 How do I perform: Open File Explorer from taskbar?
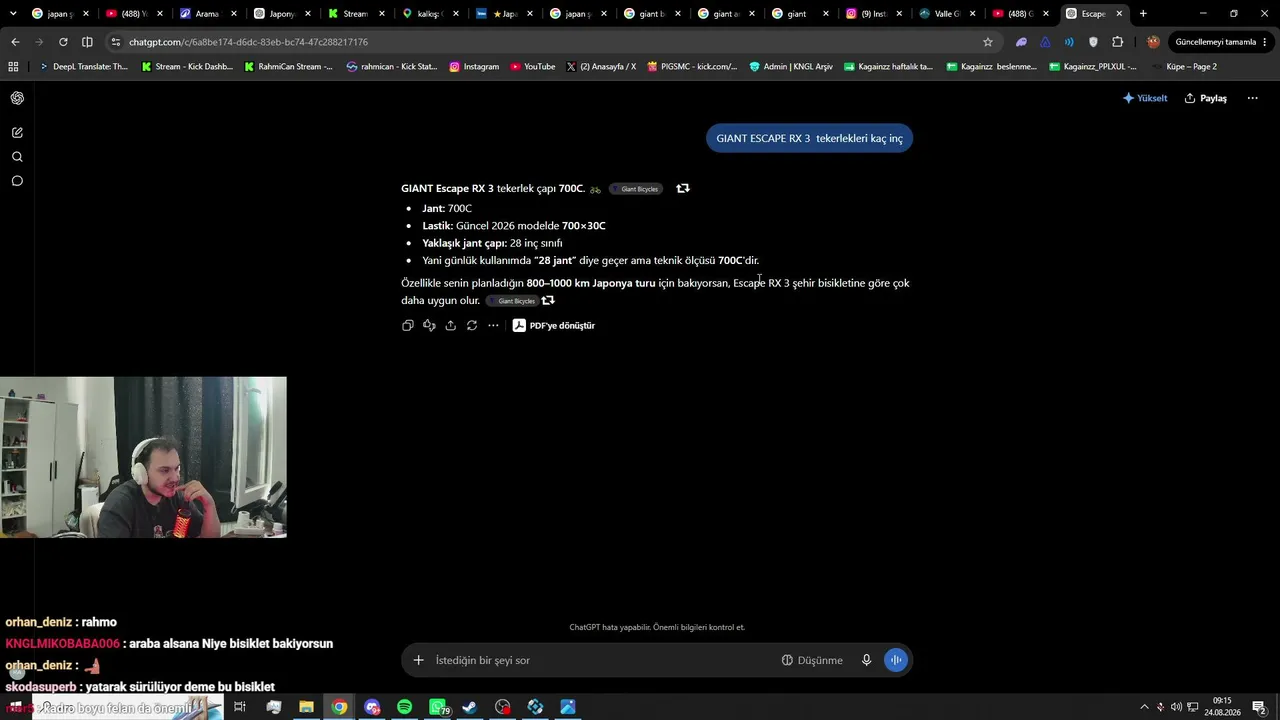point(306,707)
